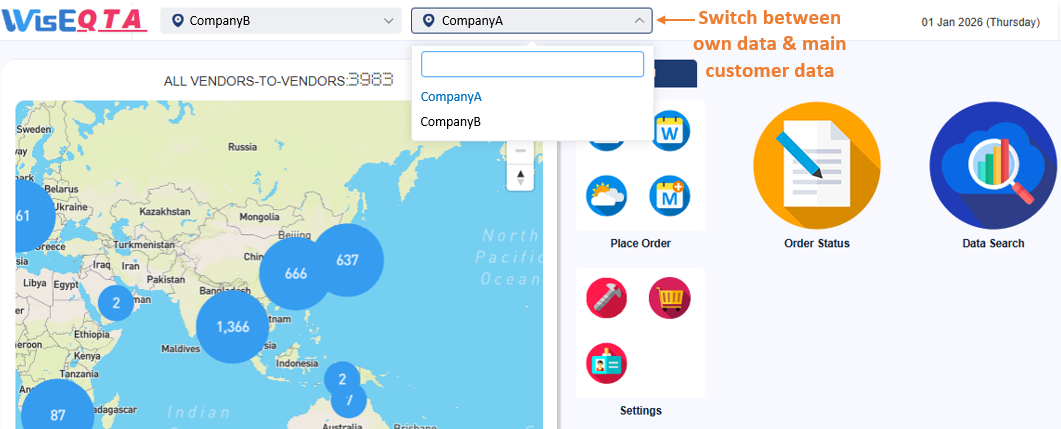Open the screw bolt settings icon
Screen dimensions: 1061x429
[607, 298]
